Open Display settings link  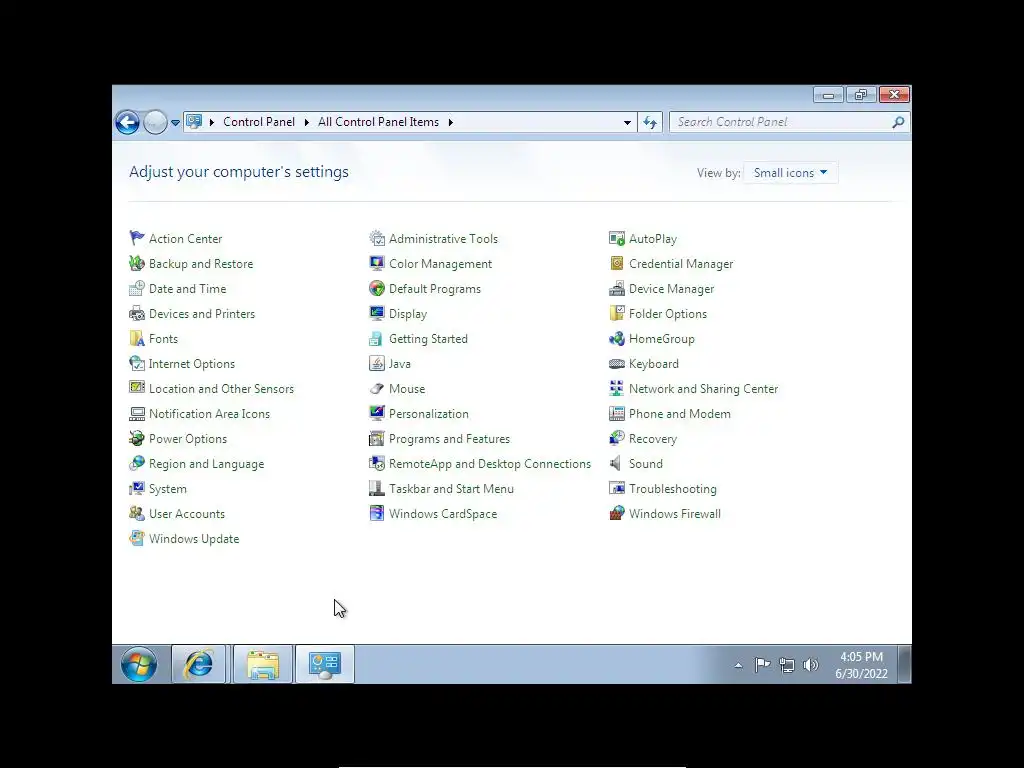coord(408,313)
